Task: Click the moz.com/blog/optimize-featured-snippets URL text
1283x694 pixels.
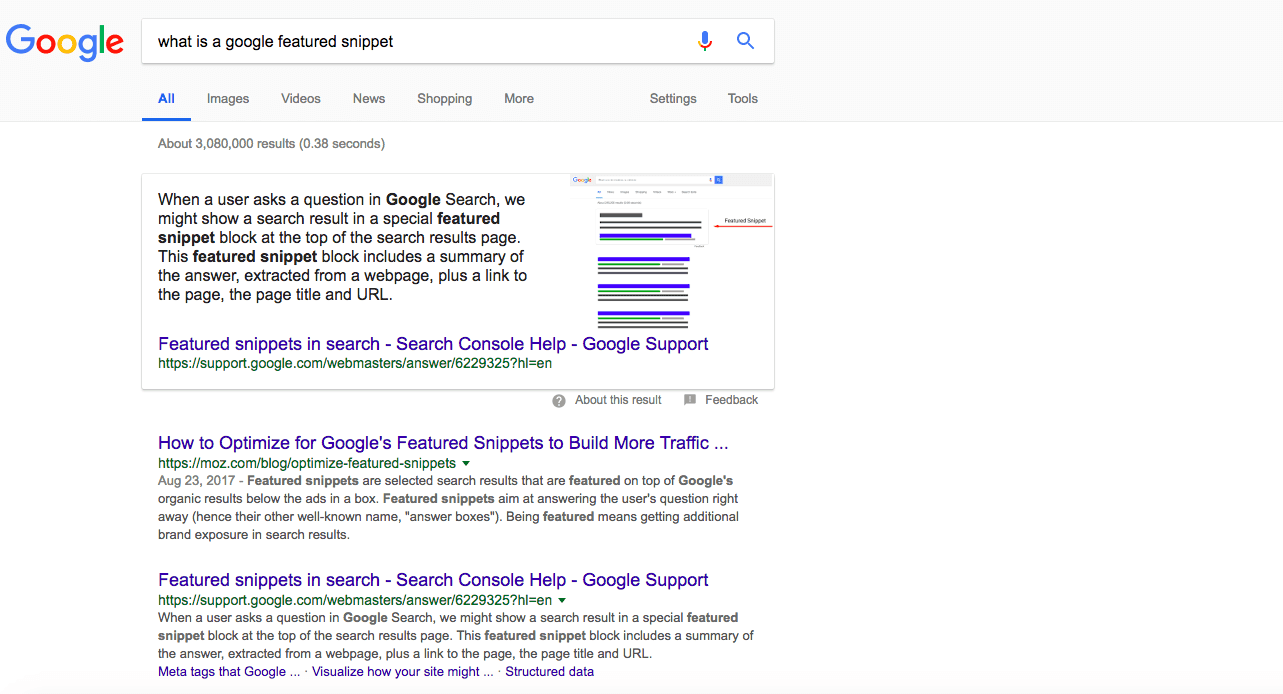Action: coord(307,464)
